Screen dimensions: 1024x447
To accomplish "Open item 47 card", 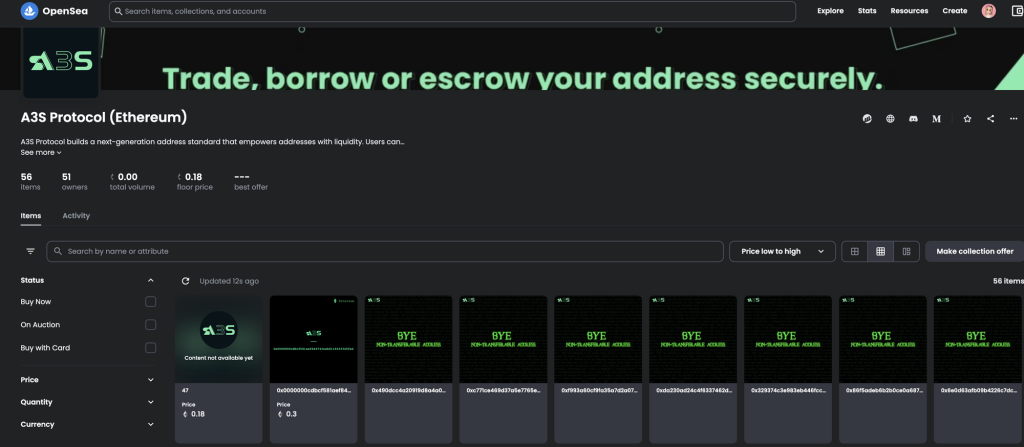I will [x=219, y=369].
